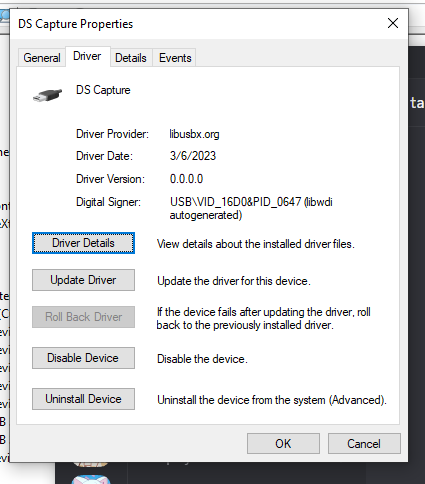425x484 pixels.
Task: Click the Driver Version label
Action: (x=110, y=179)
